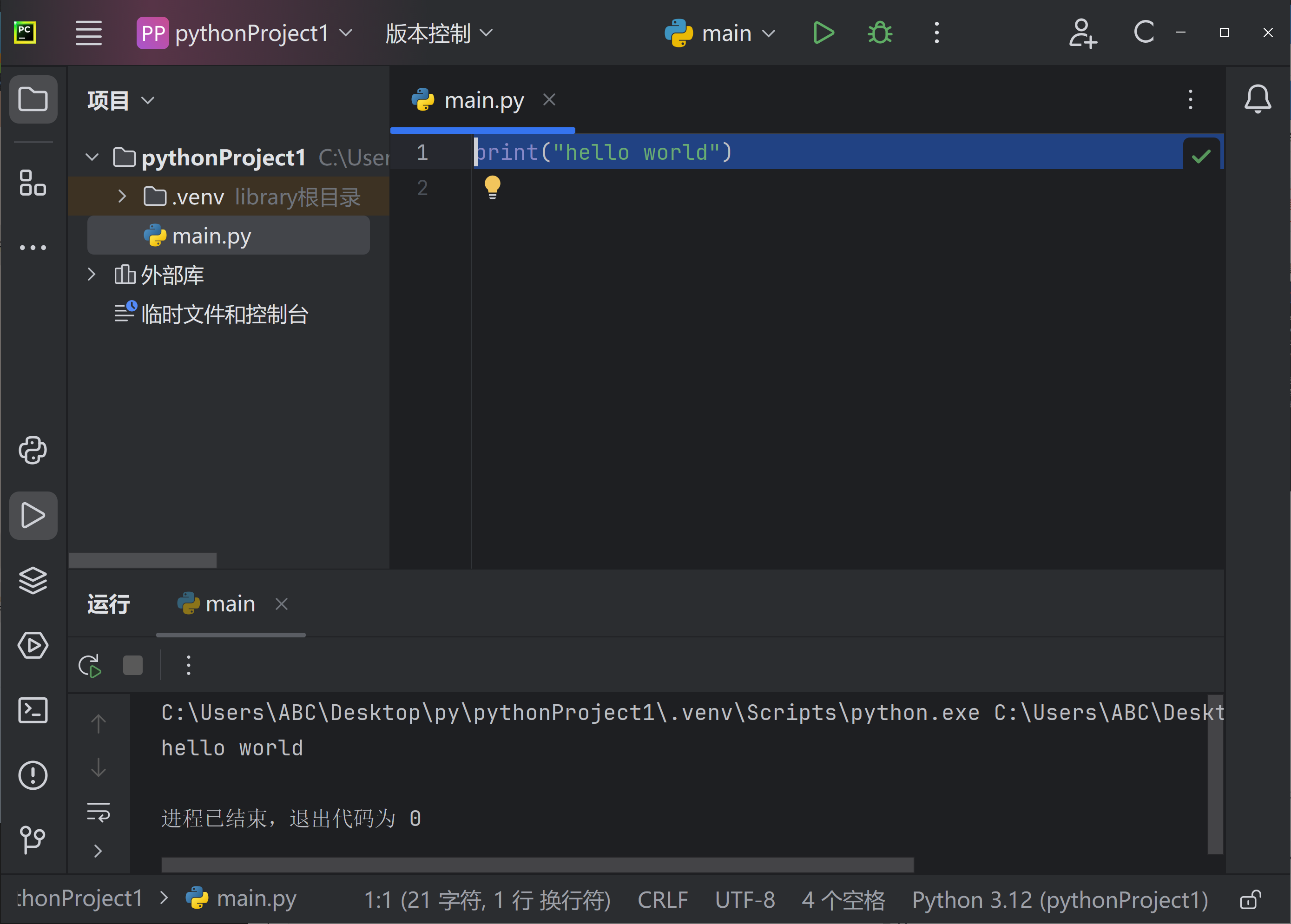This screenshot has width=1291, height=924.
Task: Open the Notifications bell
Action: [1258, 99]
